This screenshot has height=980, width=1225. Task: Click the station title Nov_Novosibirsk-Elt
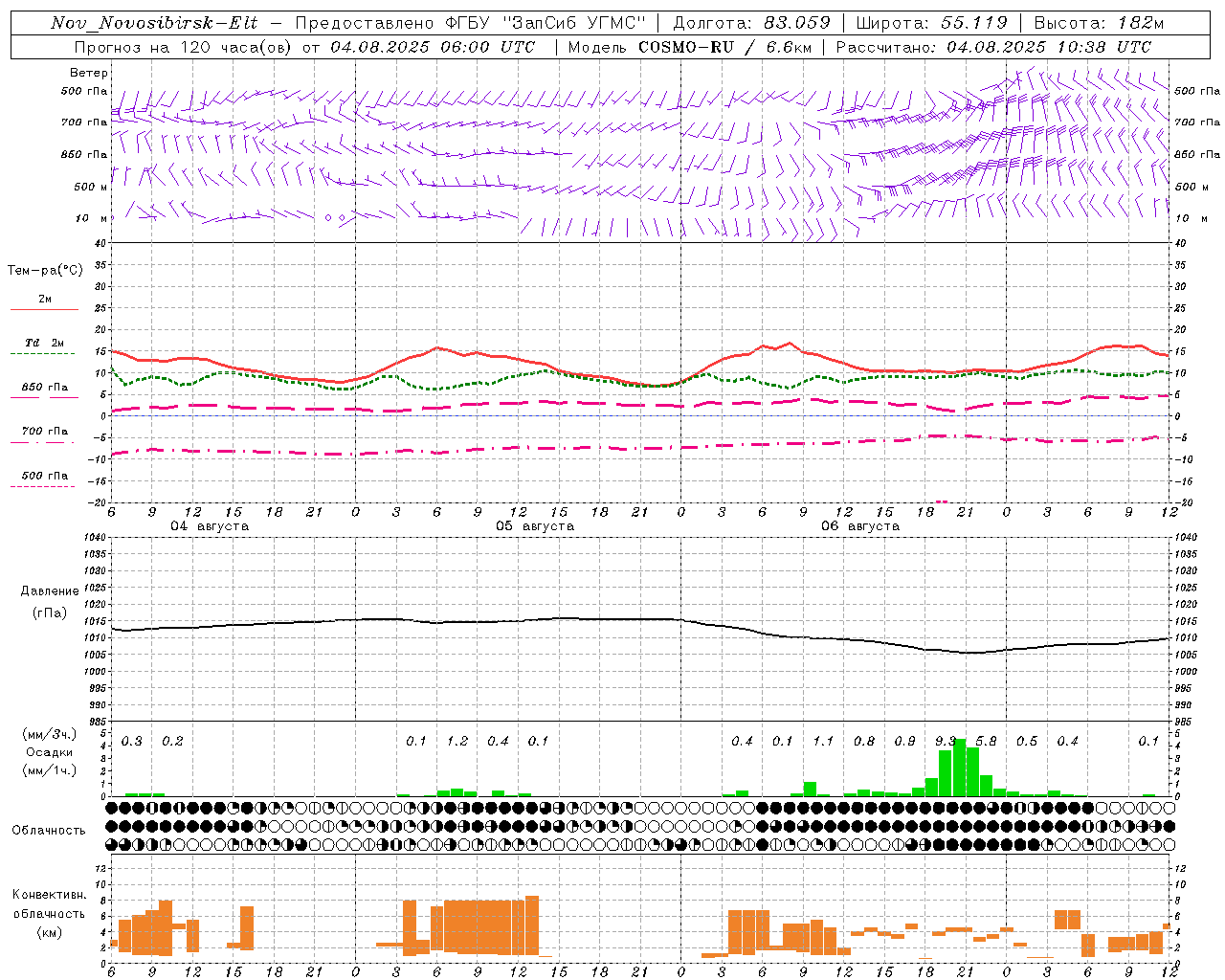[x=153, y=23]
